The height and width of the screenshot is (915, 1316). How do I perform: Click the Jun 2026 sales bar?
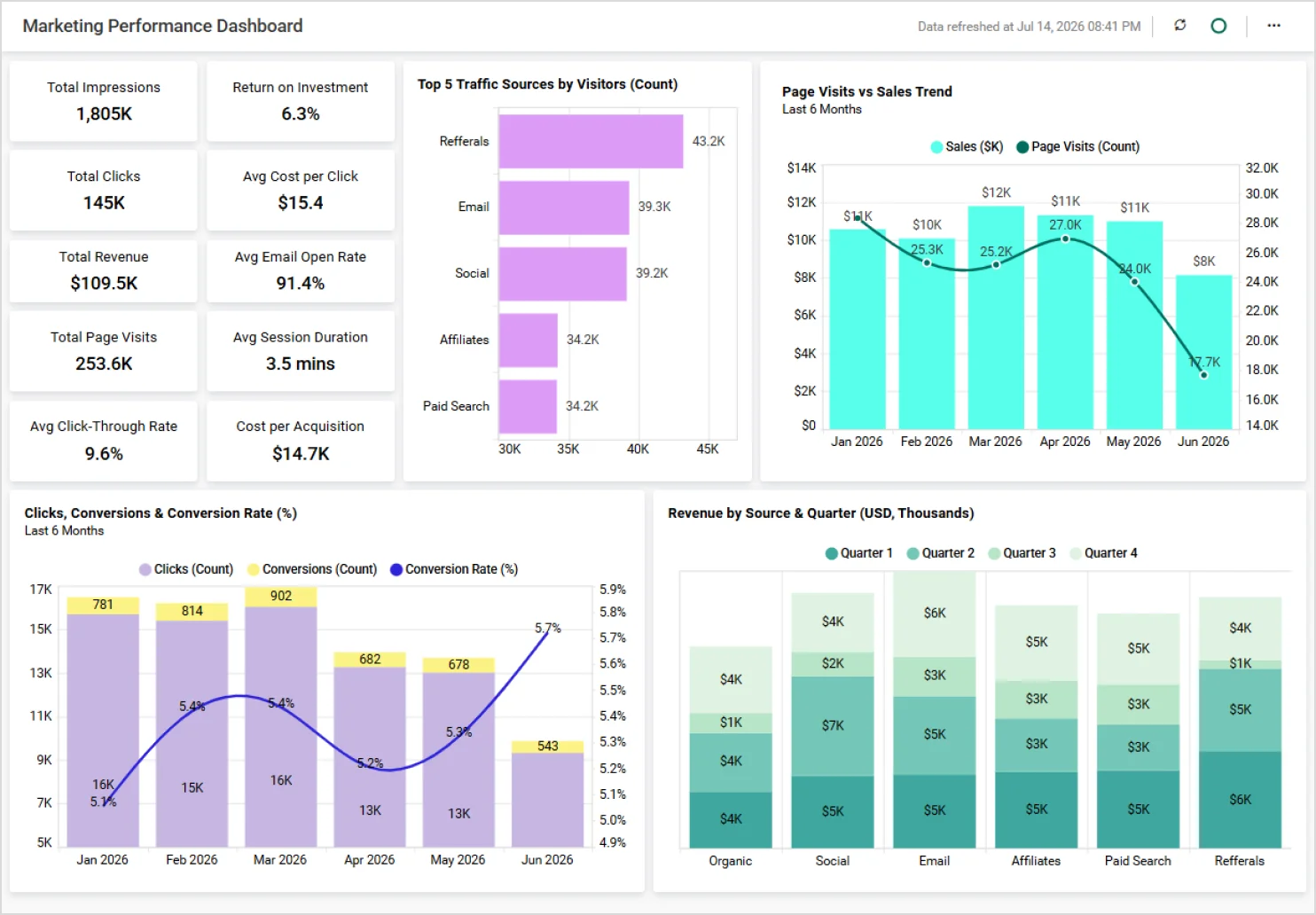pos(1203,352)
